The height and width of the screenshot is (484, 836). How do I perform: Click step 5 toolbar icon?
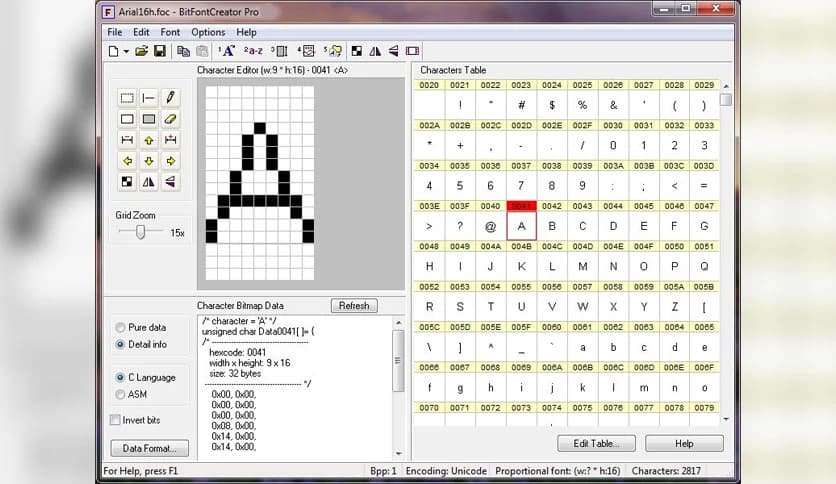click(x=333, y=51)
